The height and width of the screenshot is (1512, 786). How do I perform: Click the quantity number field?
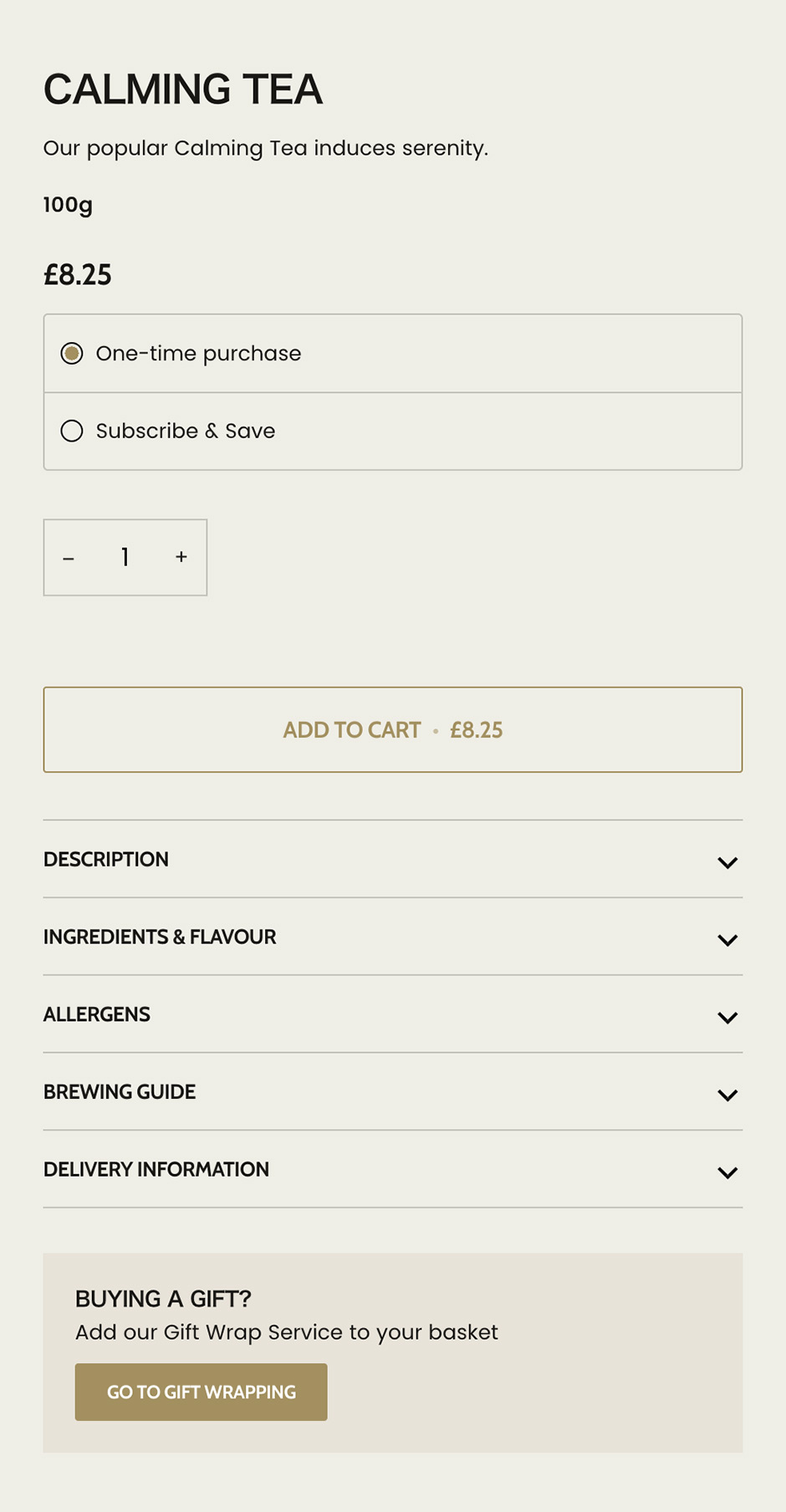point(125,557)
